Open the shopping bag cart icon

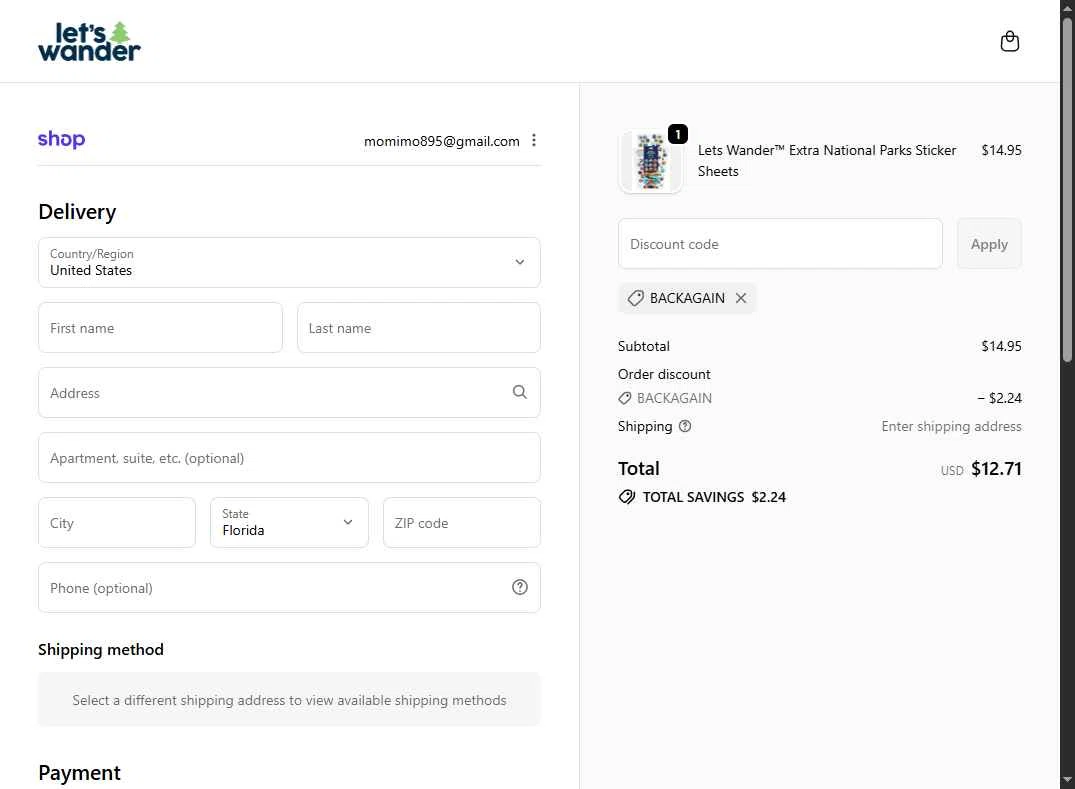coord(1009,42)
